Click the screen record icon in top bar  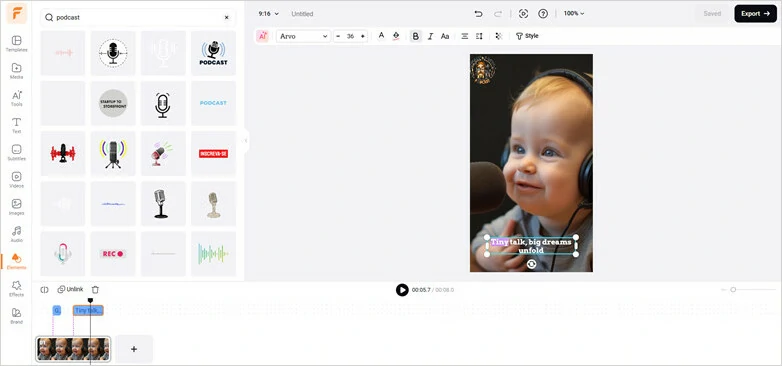point(523,14)
